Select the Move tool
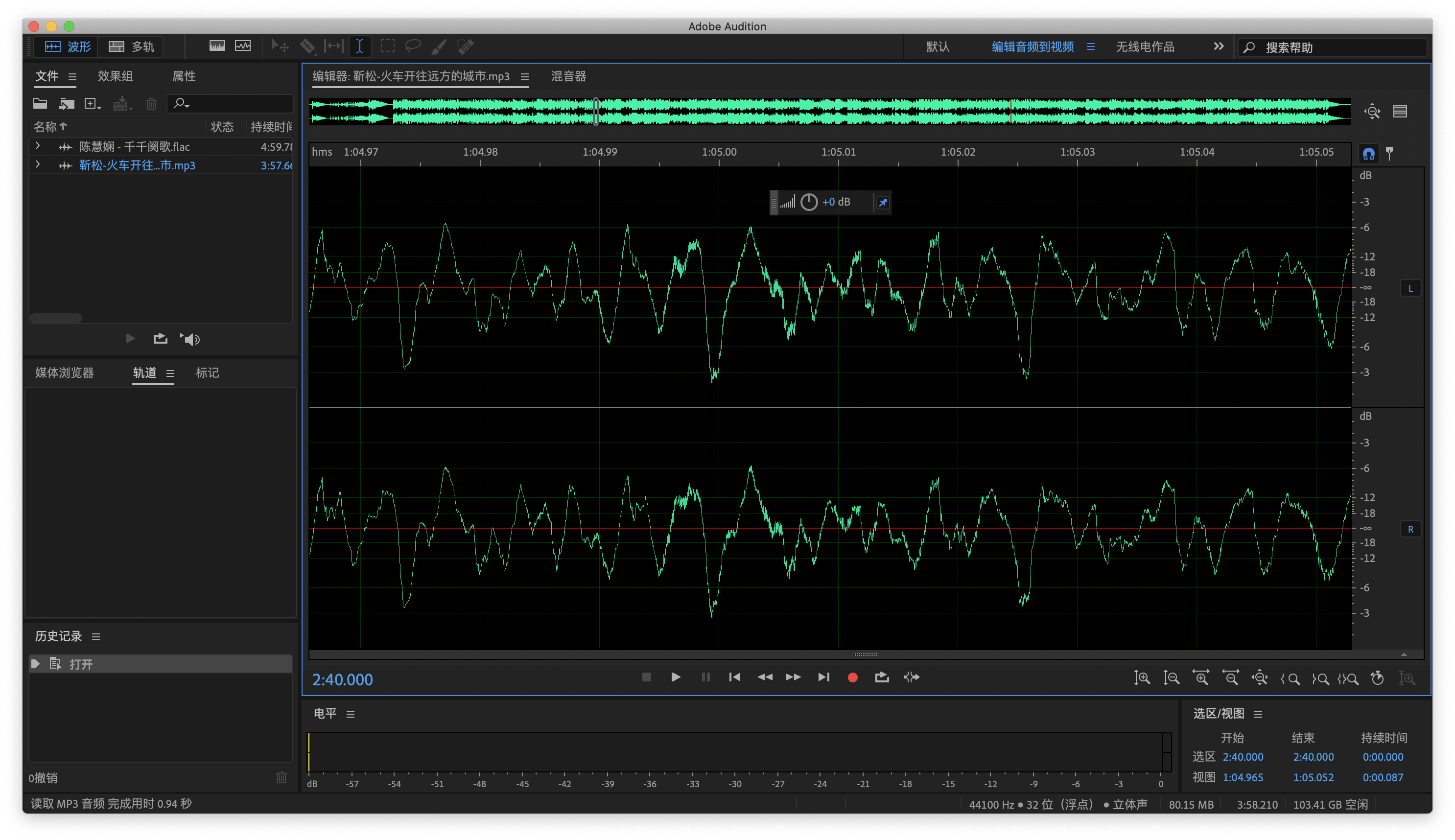The image size is (1455, 840). coord(281,46)
